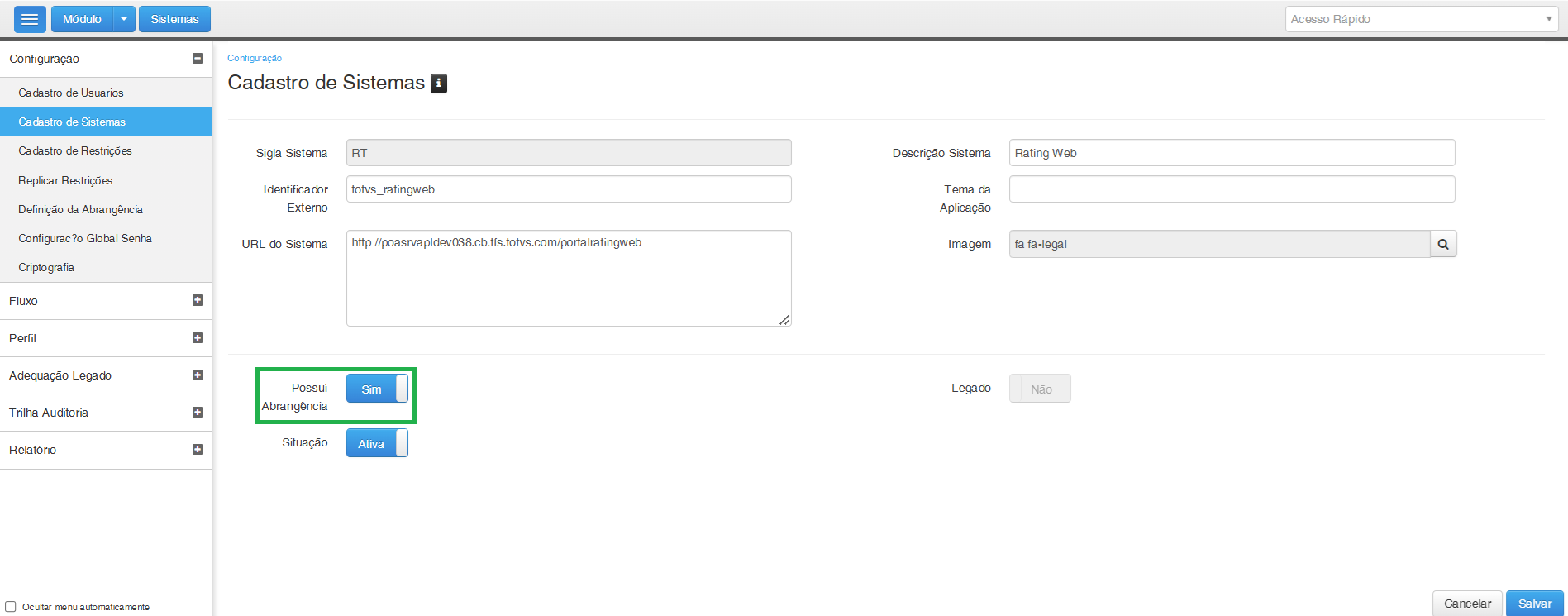Open Cadastro de Usuarios menu item

tap(106, 93)
